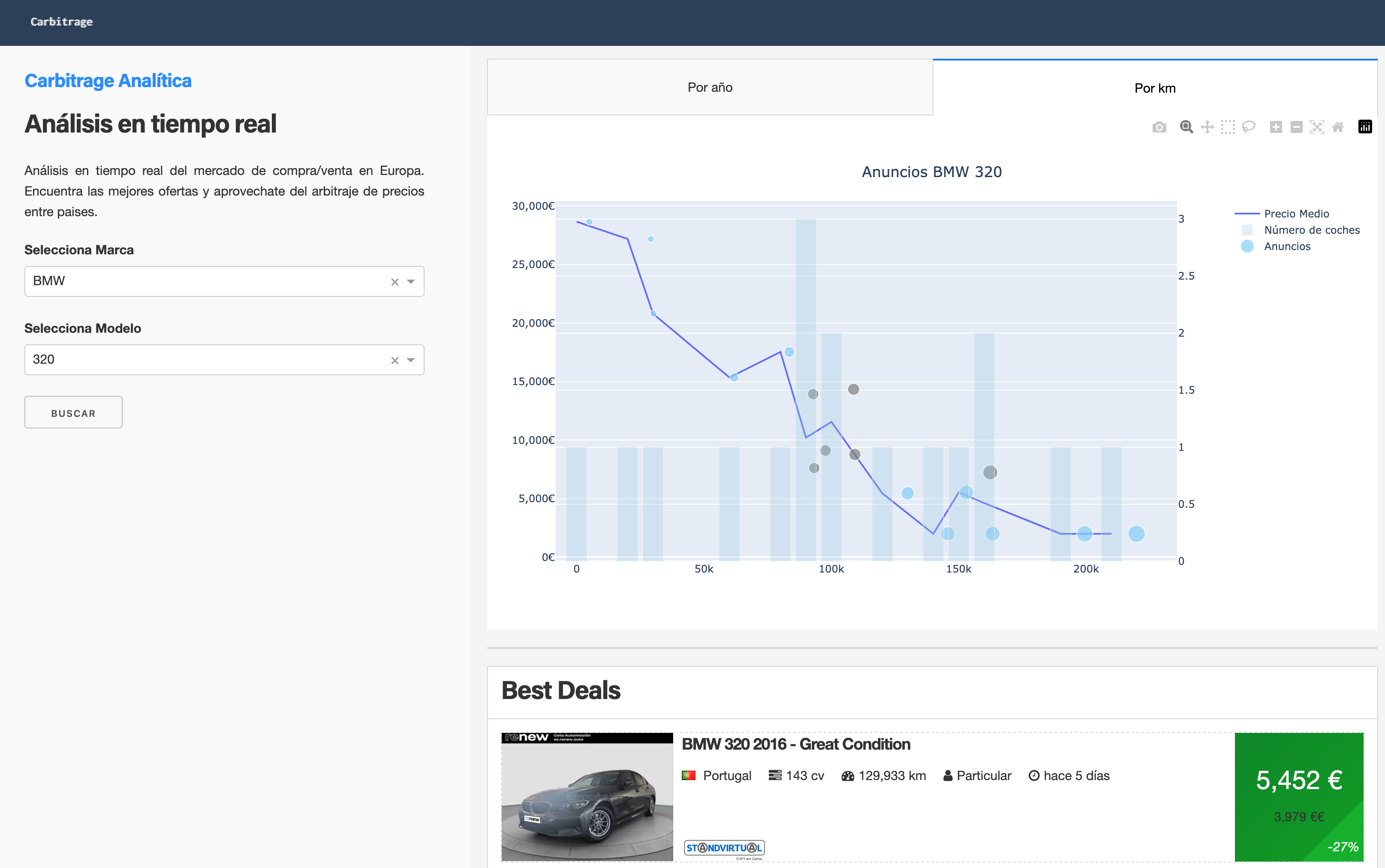1385x868 pixels.
Task: Switch to the Por año tab
Action: [709, 87]
